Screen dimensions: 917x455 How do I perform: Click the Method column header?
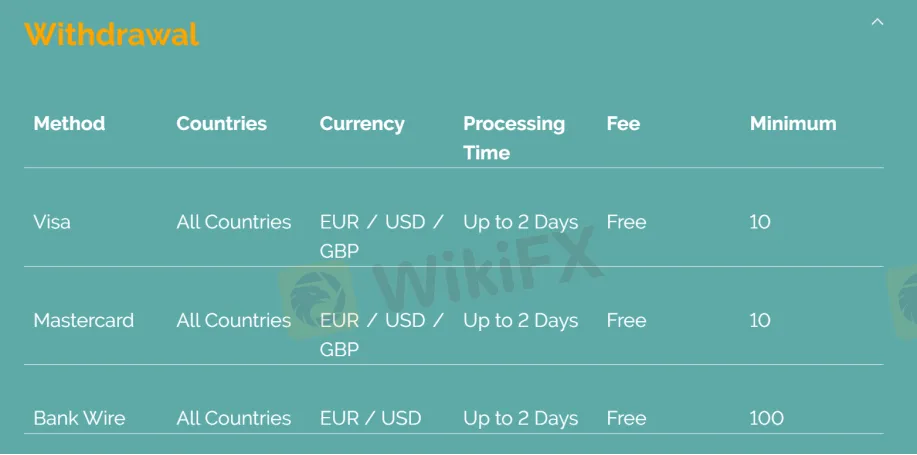[69, 123]
